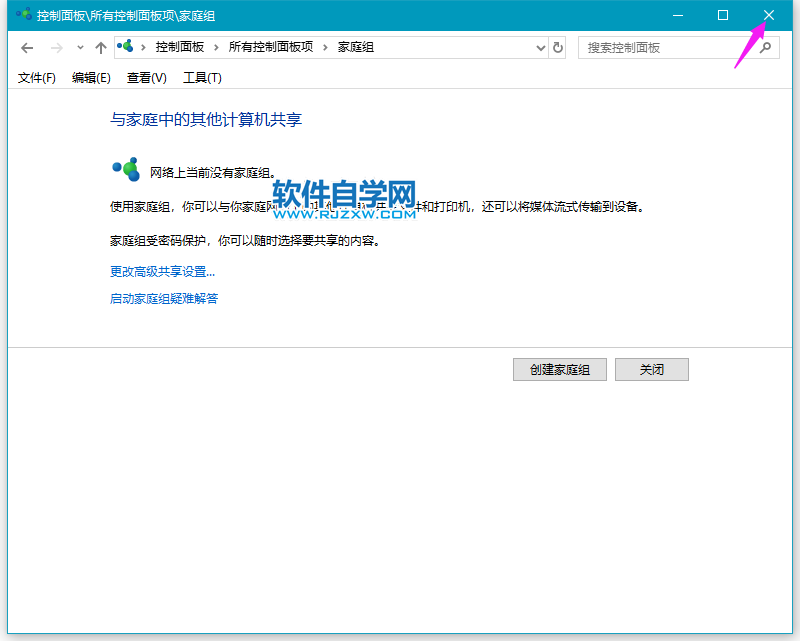Open the 工具(T) menu
Image resolution: width=800 pixels, height=641 pixels.
pos(202,78)
